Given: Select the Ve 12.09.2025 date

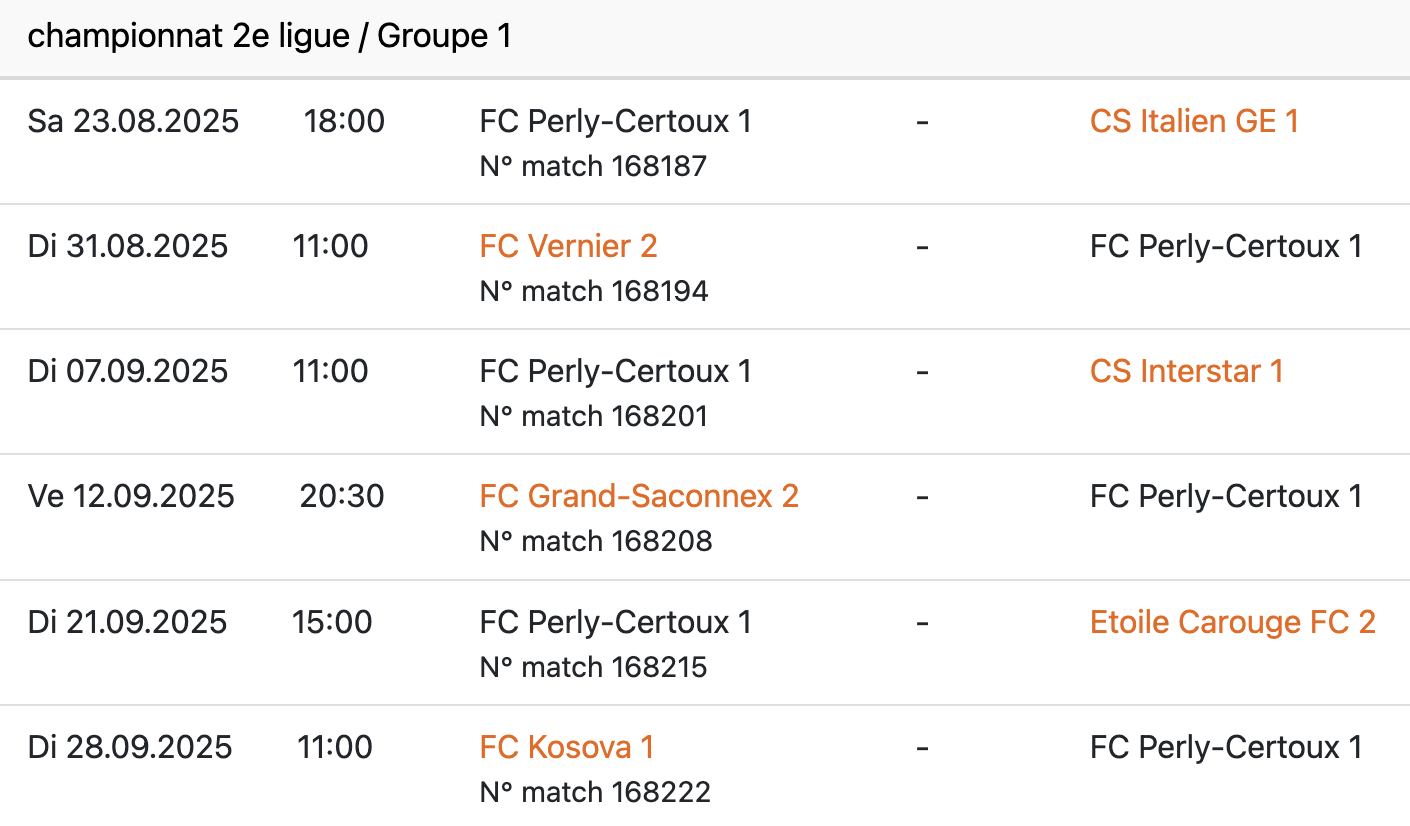Looking at the screenshot, I should [x=131, y=496].
